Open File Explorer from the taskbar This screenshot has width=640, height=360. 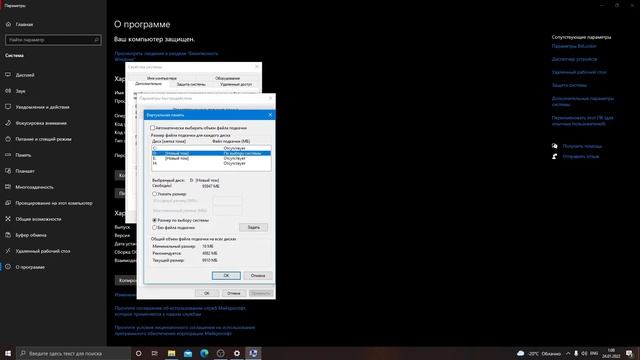tap(171, 353)
